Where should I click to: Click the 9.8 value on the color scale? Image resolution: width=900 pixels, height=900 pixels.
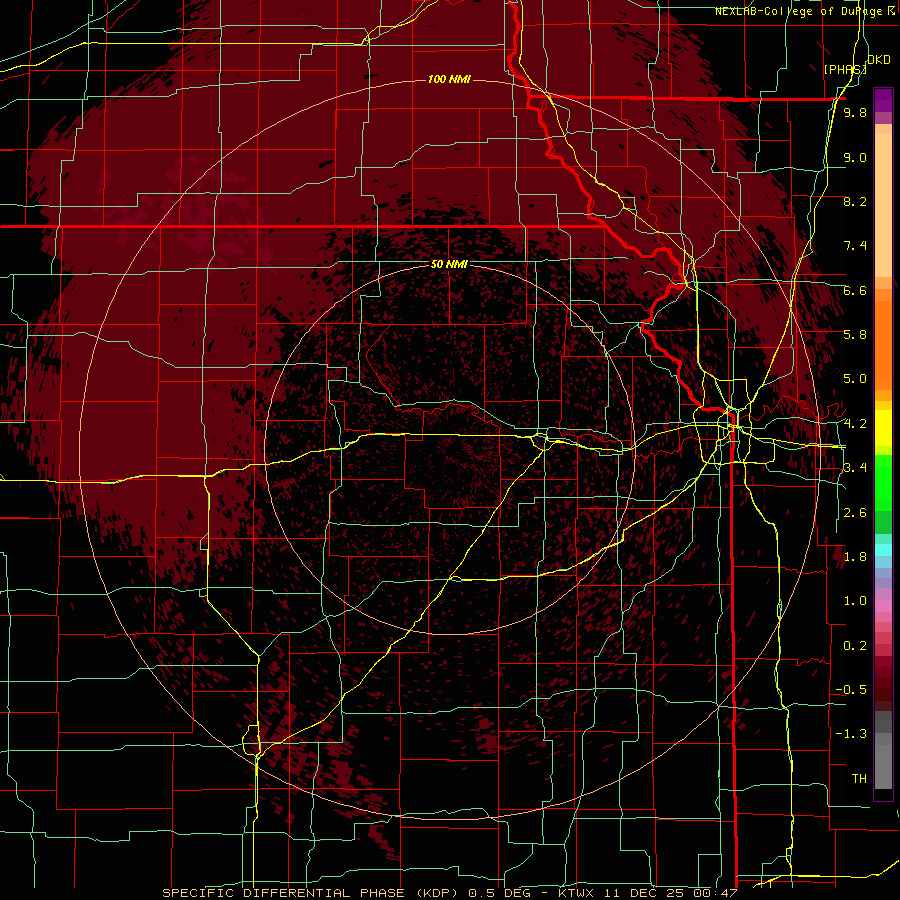855,112
